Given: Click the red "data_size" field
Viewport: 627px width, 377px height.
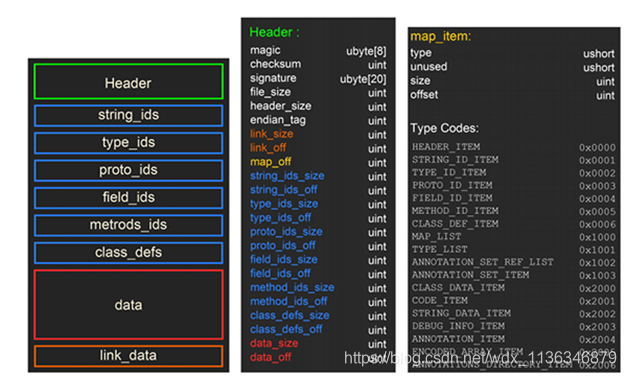Looking at the screenshot, I should coord(274,343).
